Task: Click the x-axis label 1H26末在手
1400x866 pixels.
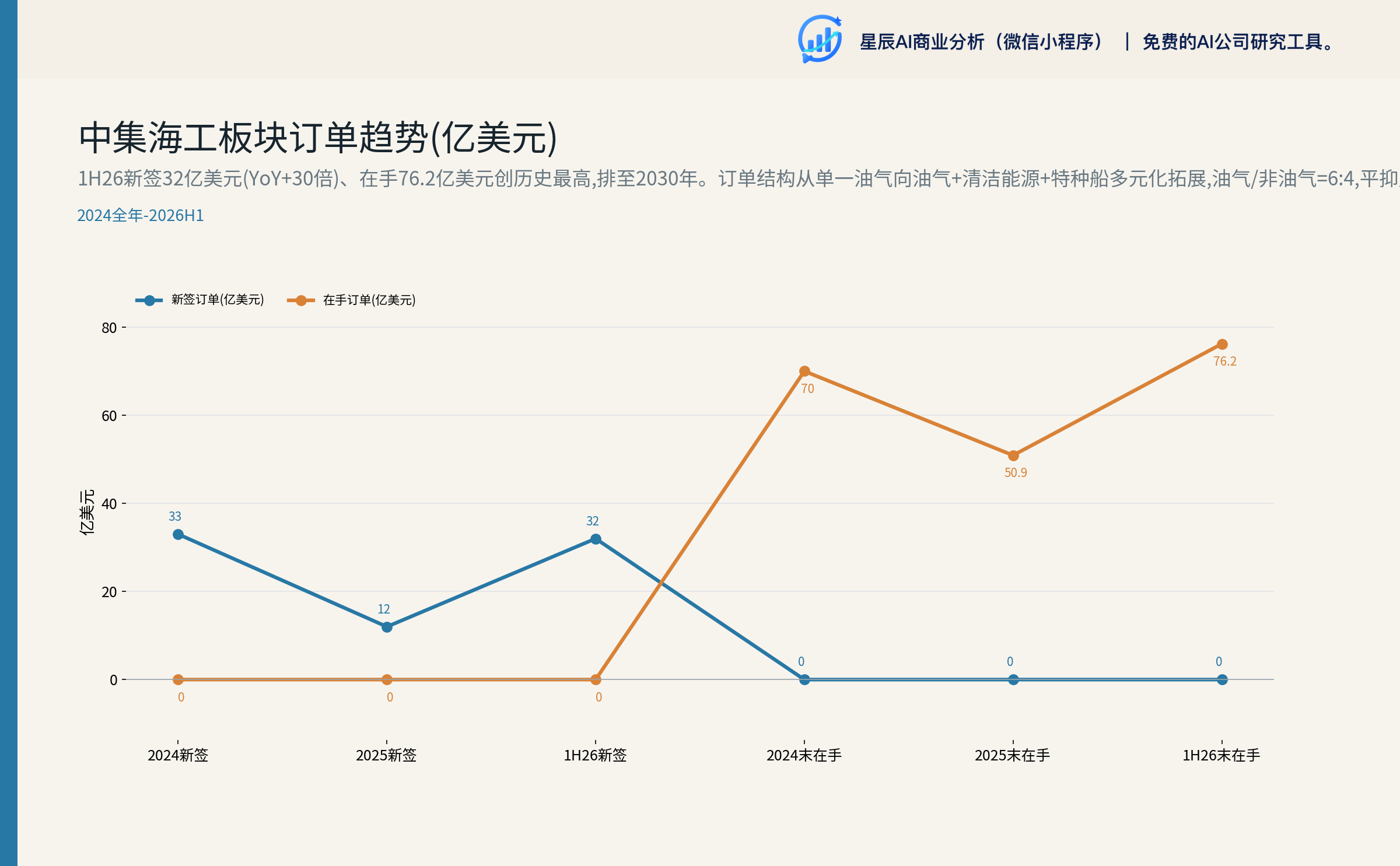Action: pyautogui.click(x=1221, y=755)
